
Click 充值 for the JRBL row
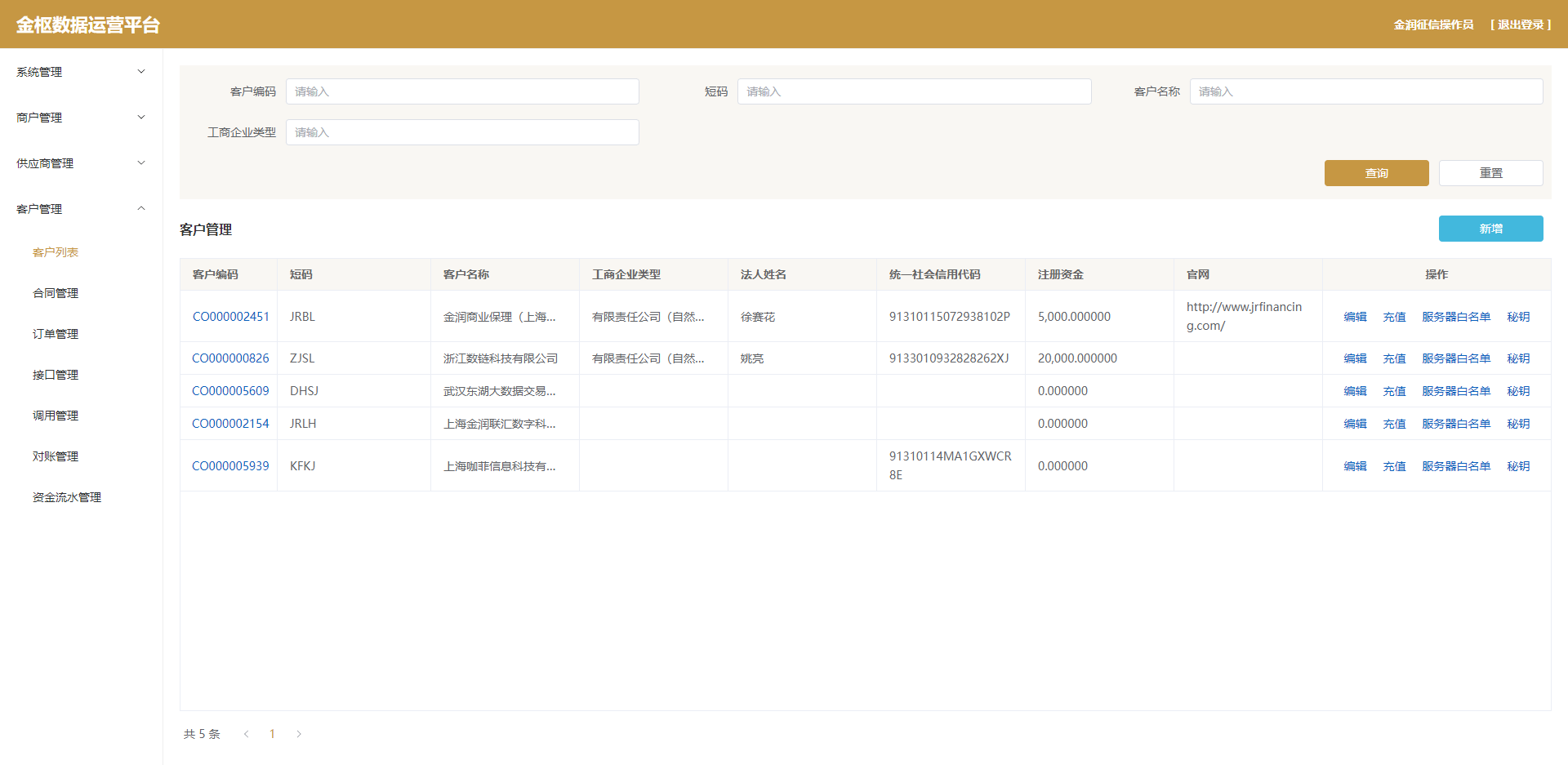pyautogui.click(x=1395, y=317)
